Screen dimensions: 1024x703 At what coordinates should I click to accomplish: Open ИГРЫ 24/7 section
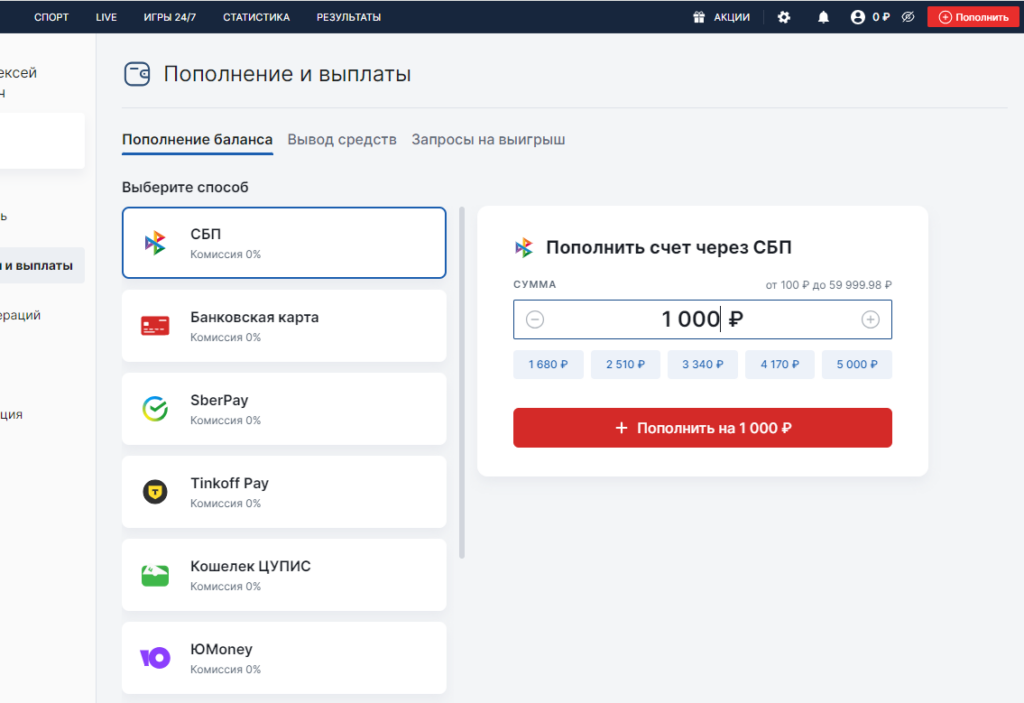[170, 17]
